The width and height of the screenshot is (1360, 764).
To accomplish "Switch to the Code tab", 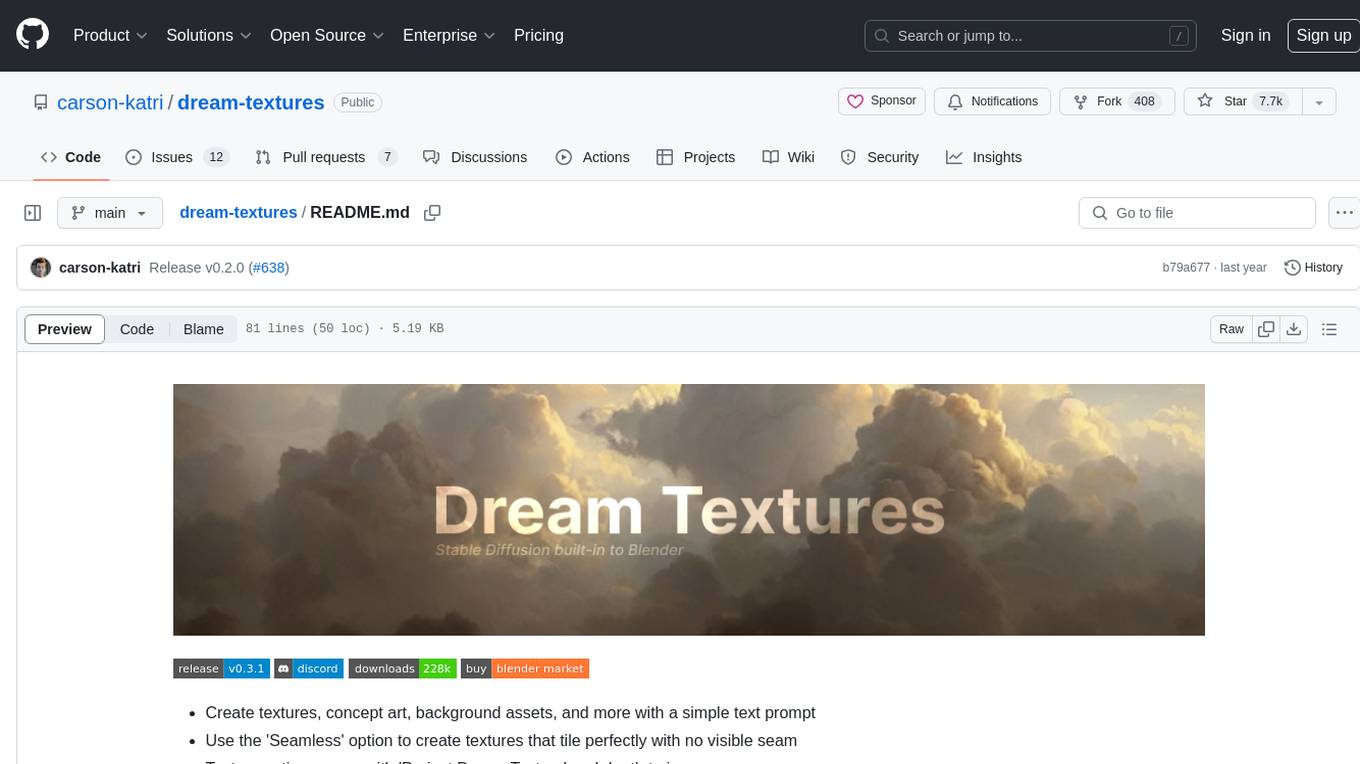I will click(x=71, y=157).
